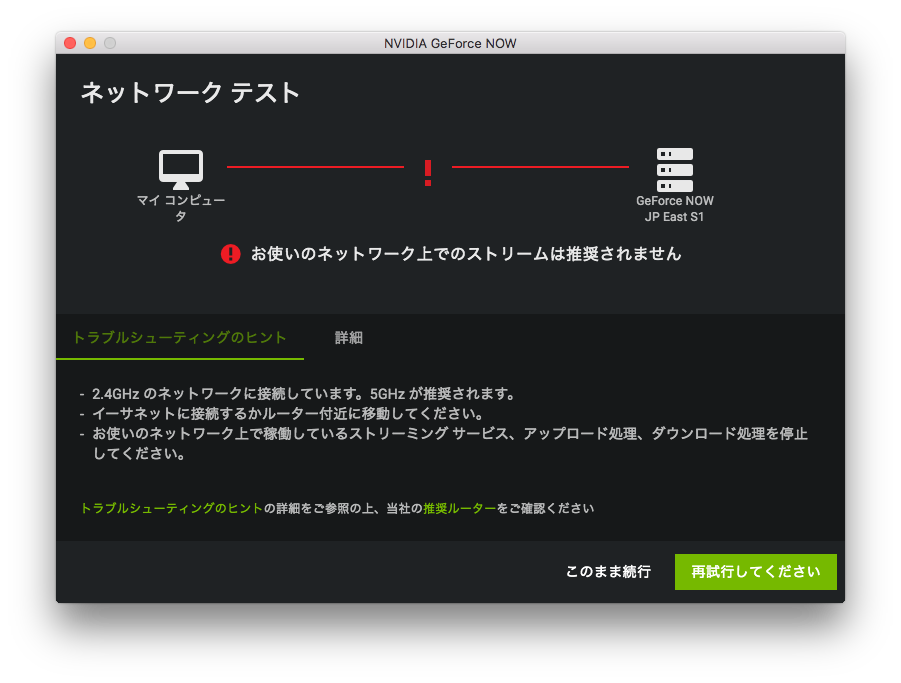
Task: Minimize the window with the yellow button
Action: [x=90, y=43]
